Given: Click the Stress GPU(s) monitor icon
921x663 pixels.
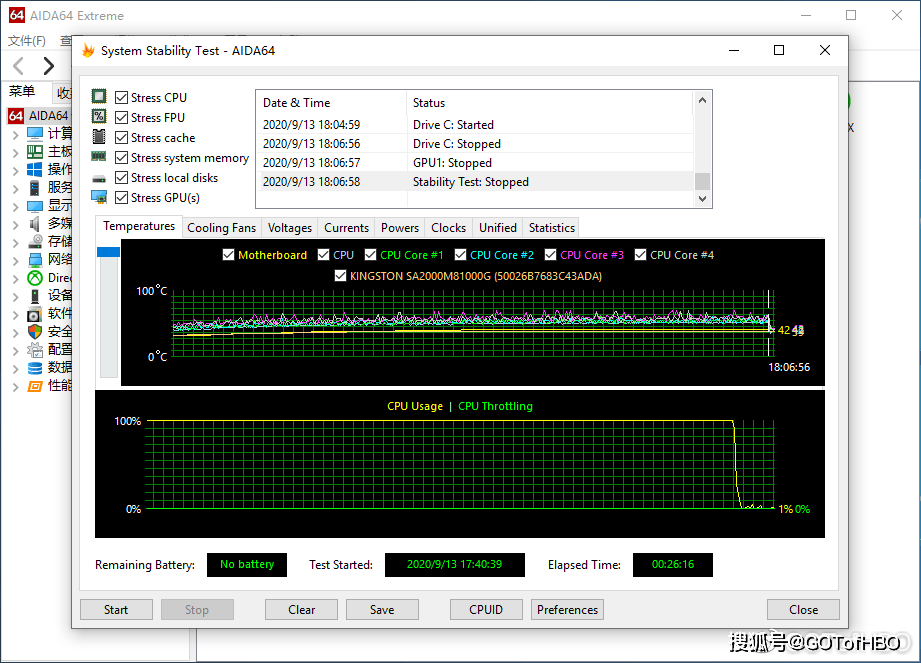Looking at the screenshot, I should (99, 197).
